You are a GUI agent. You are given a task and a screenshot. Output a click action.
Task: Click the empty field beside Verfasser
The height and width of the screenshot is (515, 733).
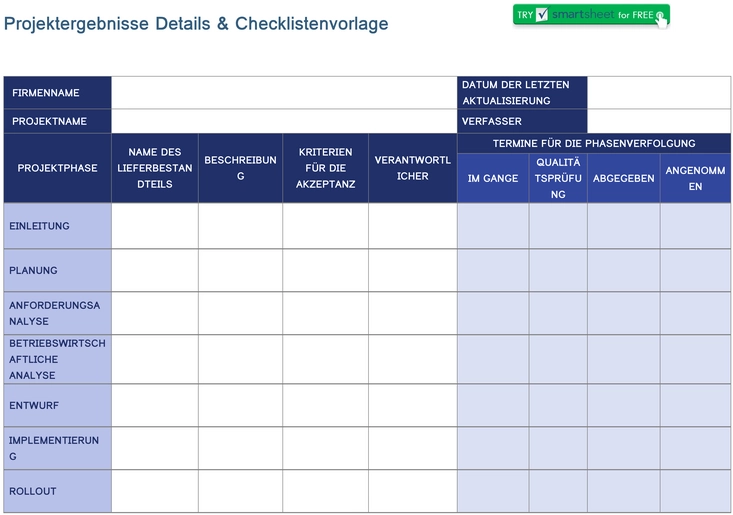coord(659,121)
